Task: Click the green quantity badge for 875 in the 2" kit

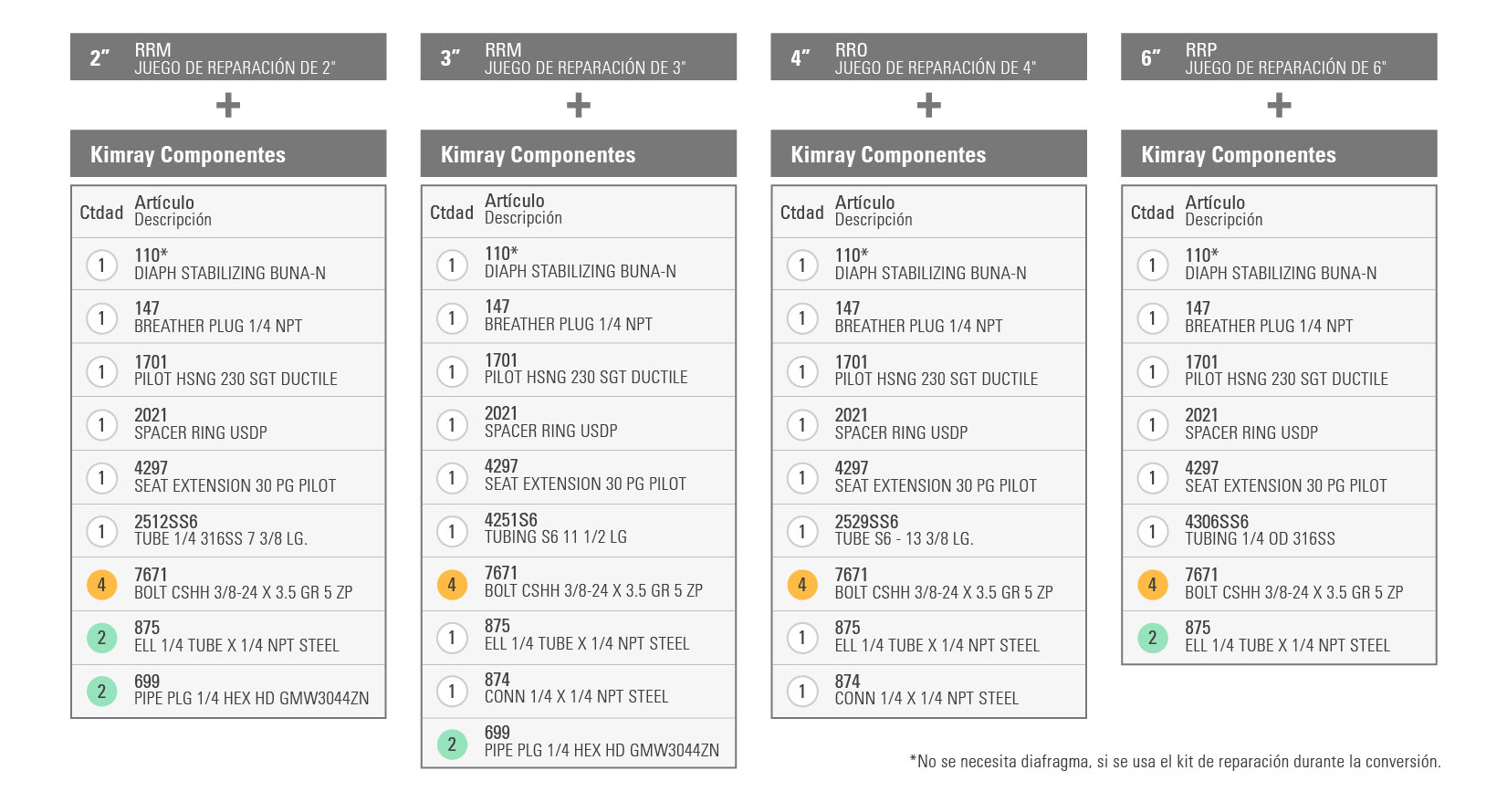Action: [x=101, y=637]
